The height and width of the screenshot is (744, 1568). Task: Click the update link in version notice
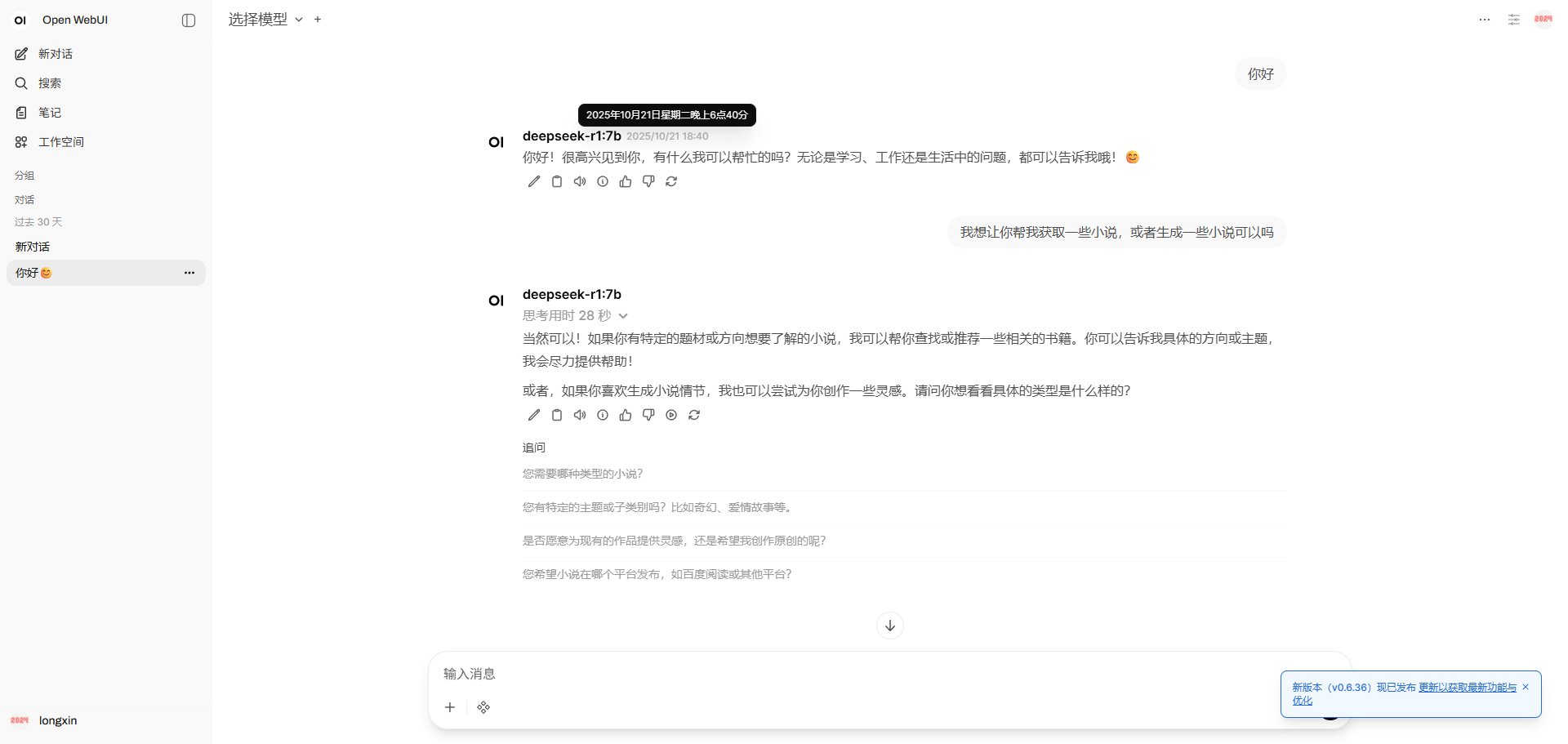click(1467, 688)
